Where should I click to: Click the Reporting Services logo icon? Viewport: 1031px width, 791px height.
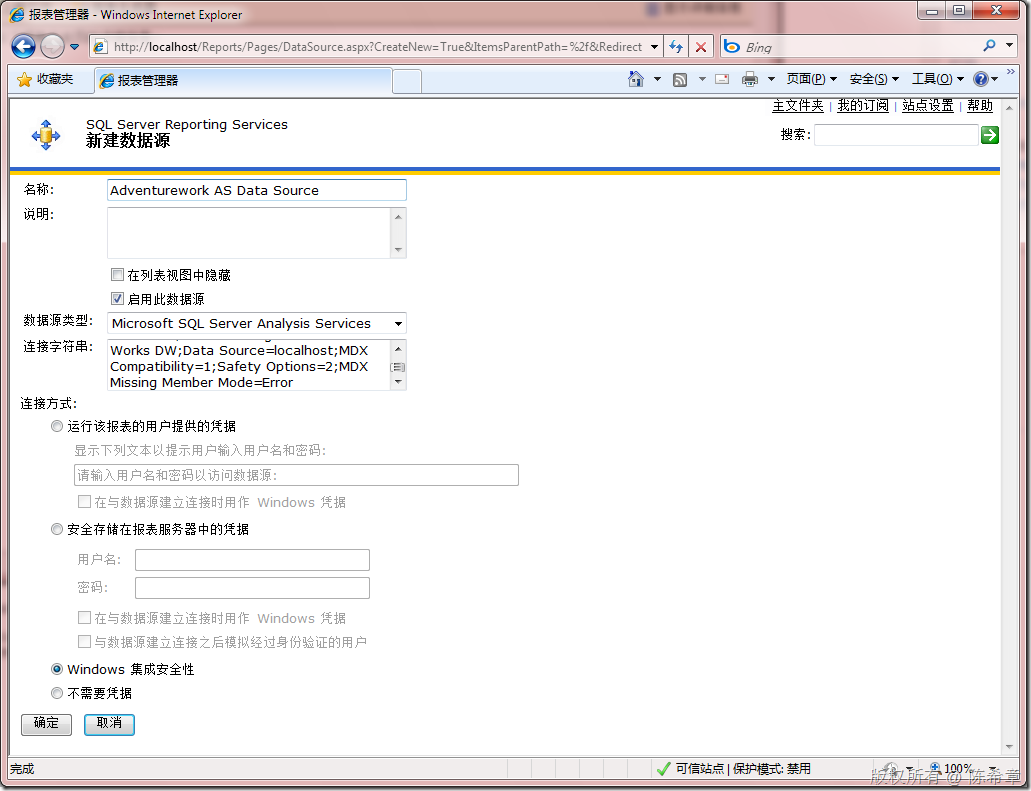[x=46, y=135]
